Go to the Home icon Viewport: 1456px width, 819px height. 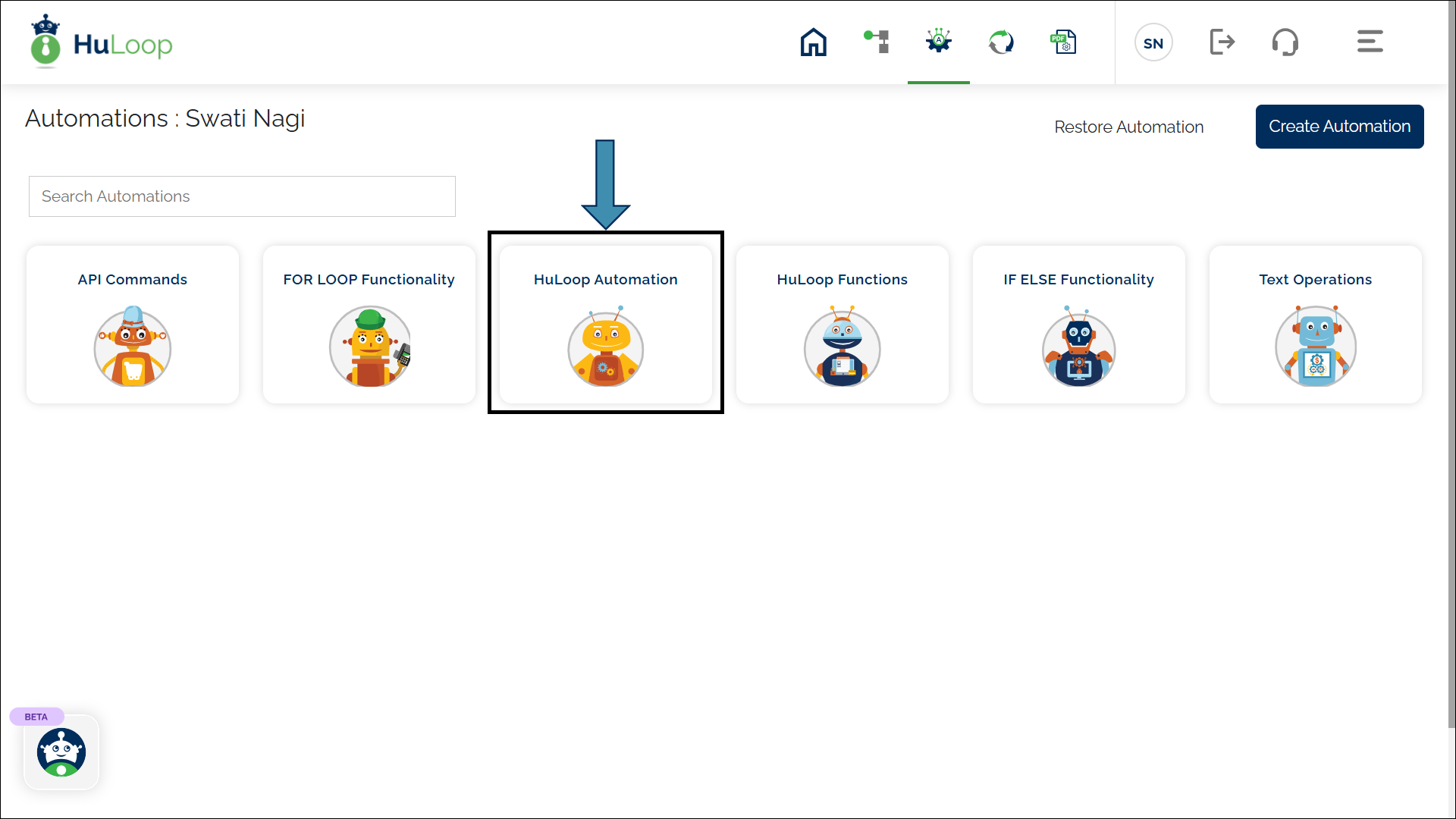tap(813, 42)
